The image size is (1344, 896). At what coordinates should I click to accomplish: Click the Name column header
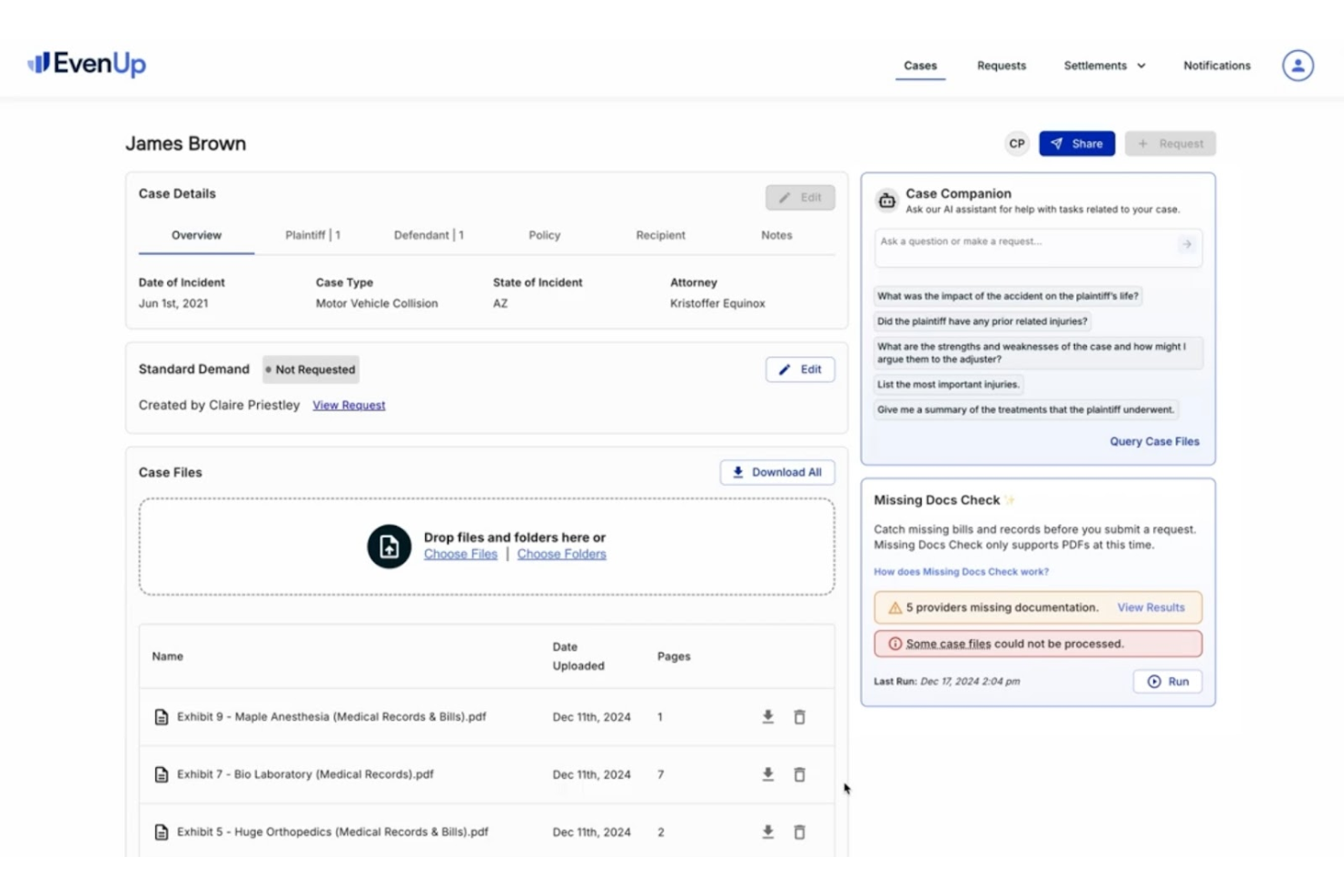tap(168, 656)
